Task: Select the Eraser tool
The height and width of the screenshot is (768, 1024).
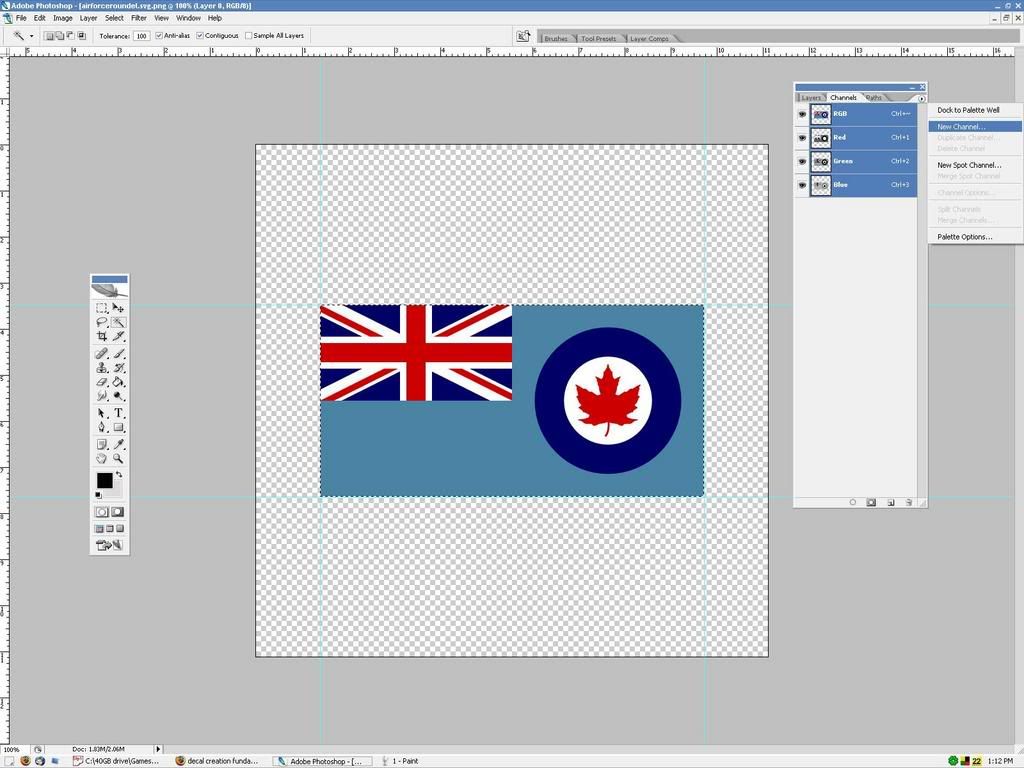Action: pyautogui.click(x=102, y=382)
